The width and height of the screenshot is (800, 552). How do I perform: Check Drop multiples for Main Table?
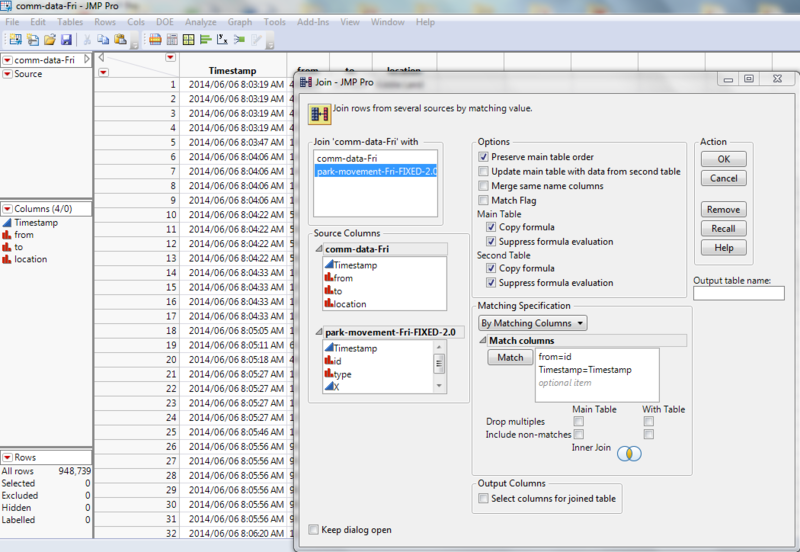pyautogui.click(x=579, y=421)
